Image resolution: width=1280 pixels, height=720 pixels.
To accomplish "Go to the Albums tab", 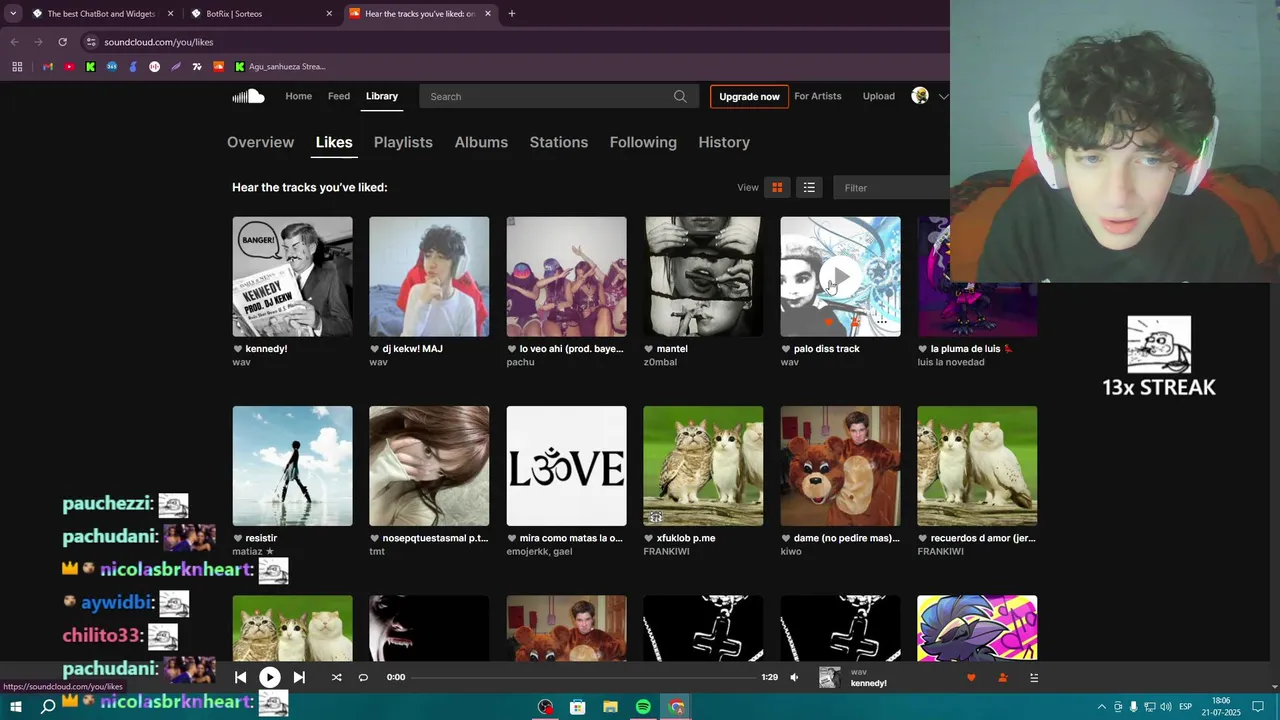I will 481,142.
